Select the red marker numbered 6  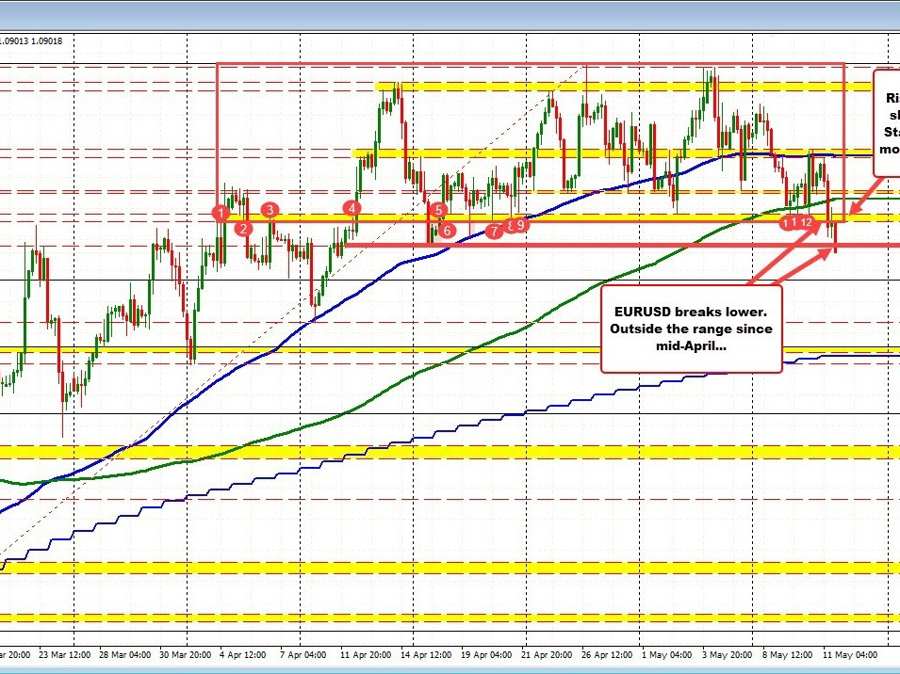tap(447, 230)
